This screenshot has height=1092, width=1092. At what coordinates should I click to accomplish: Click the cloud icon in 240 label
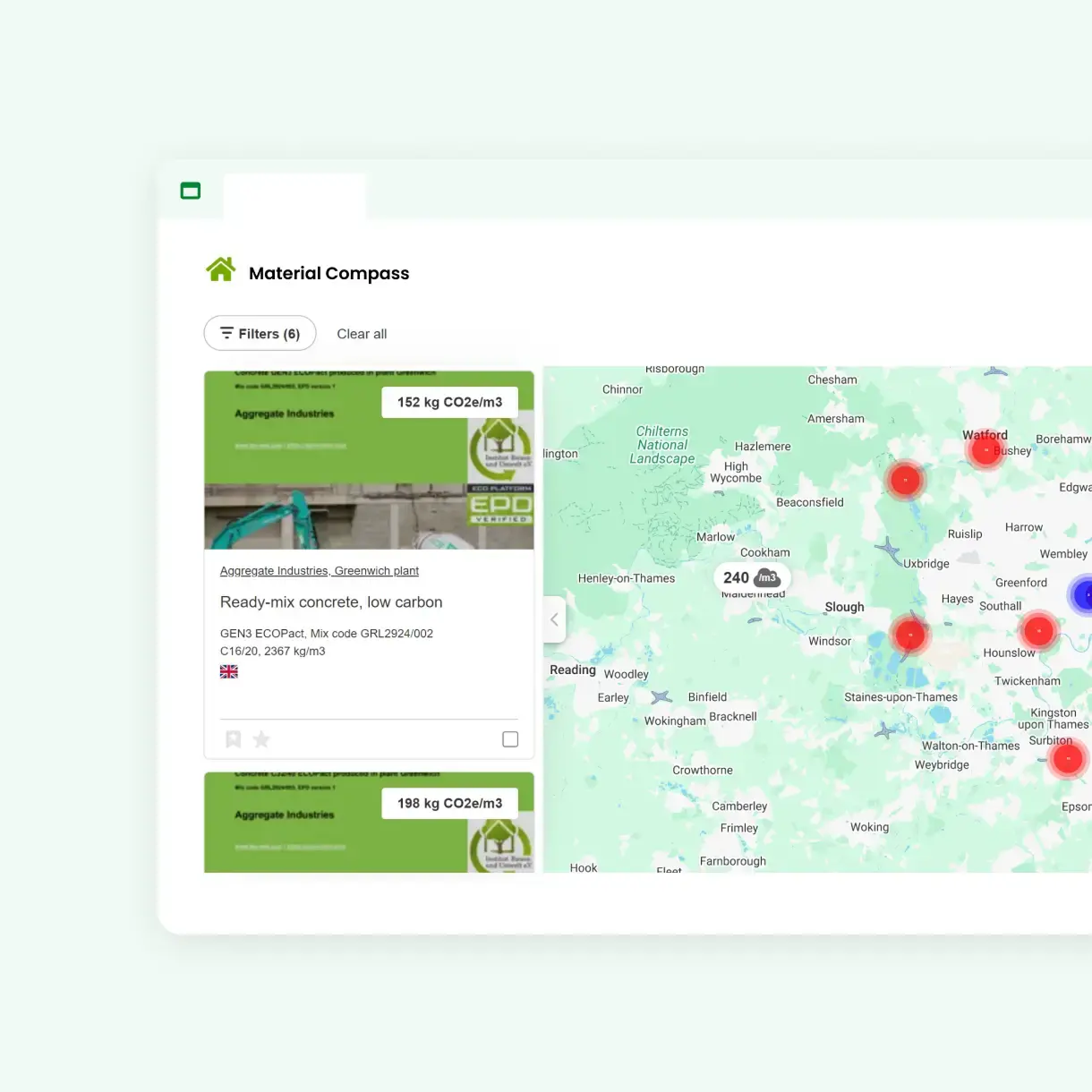pyautogui.click(x=767, y=577)
